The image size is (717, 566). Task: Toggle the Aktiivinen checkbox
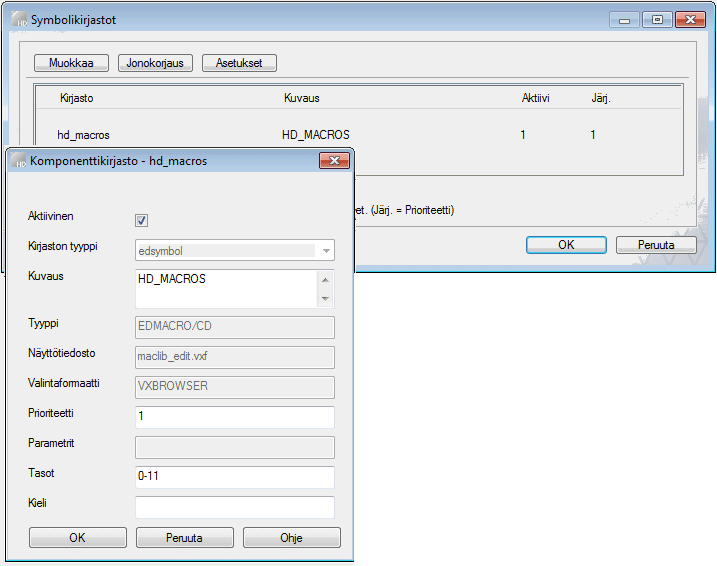pos(141,220)
